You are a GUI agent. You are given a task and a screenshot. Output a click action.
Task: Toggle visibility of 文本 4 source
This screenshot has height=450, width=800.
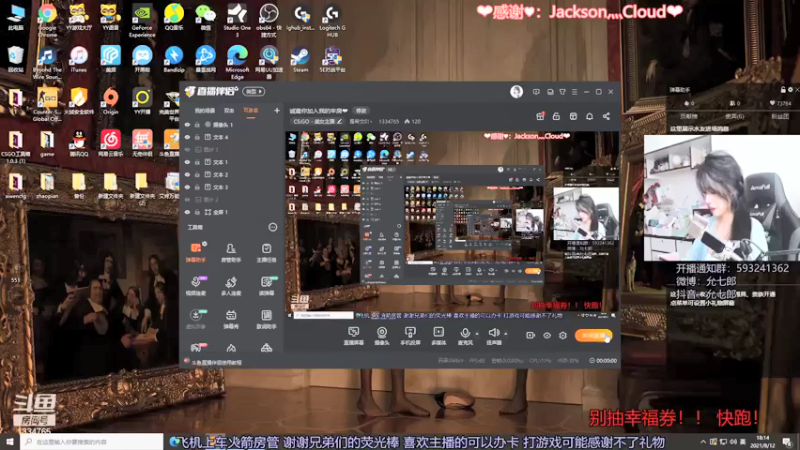point(187,137)
